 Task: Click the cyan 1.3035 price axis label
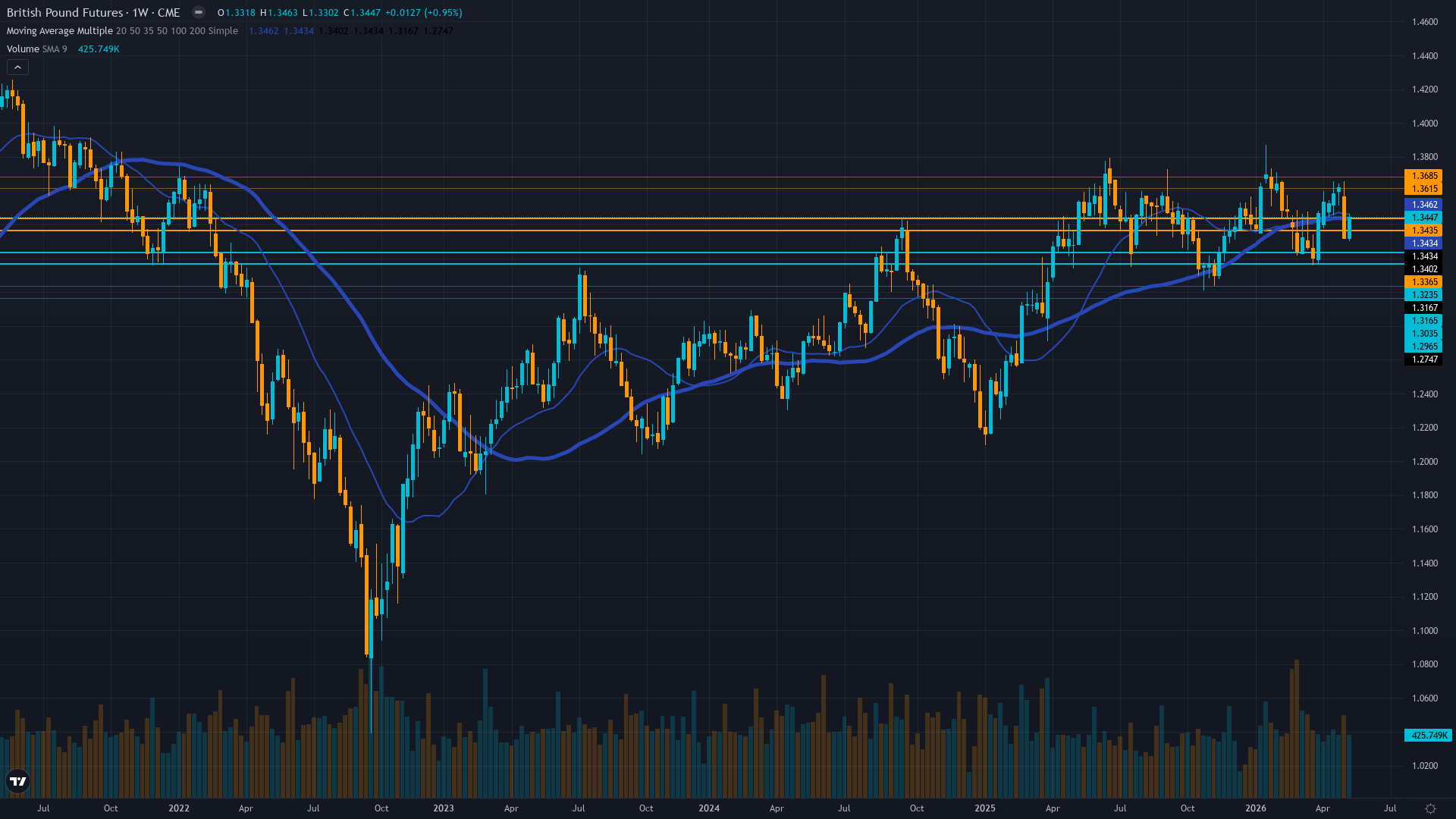coord(1423,334)
